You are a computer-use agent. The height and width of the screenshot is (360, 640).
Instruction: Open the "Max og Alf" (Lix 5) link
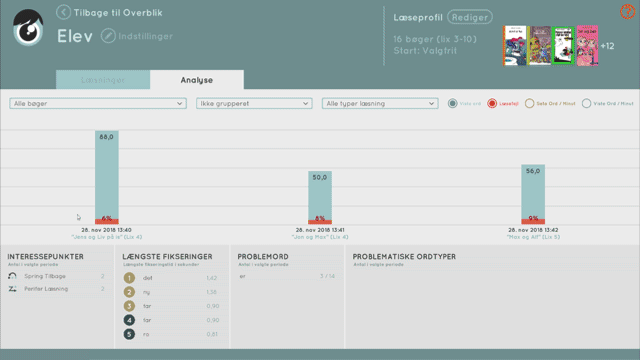coord(533,237)
